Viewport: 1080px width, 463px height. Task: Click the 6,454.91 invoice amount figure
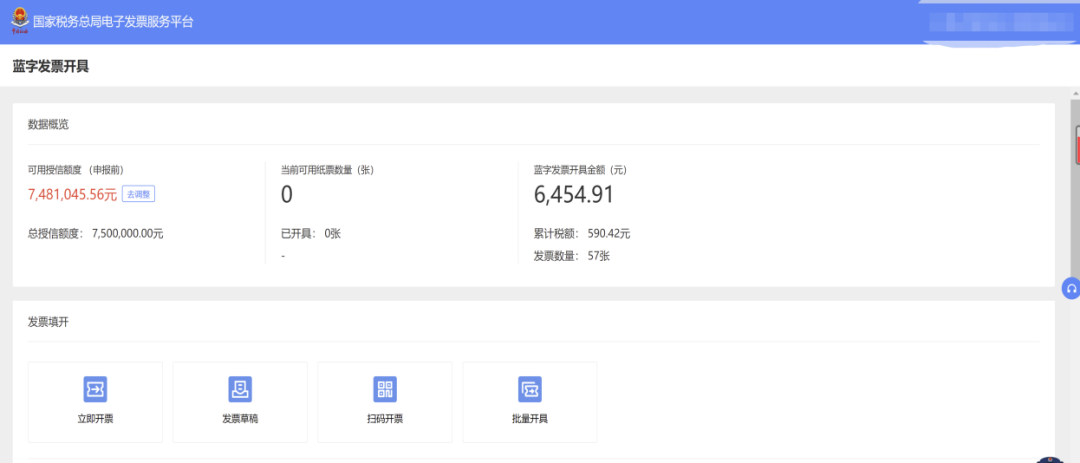coord(574,195)
